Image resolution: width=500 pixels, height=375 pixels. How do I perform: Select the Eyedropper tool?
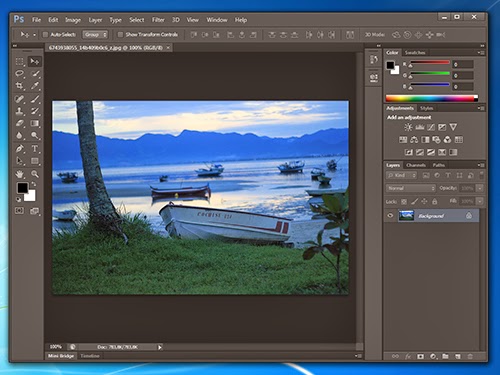(35, 86)
